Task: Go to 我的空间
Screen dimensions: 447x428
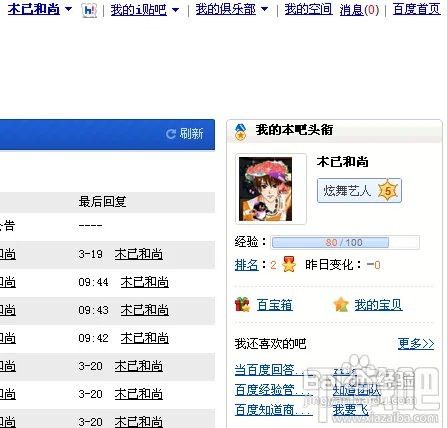Action: point(308,9)
